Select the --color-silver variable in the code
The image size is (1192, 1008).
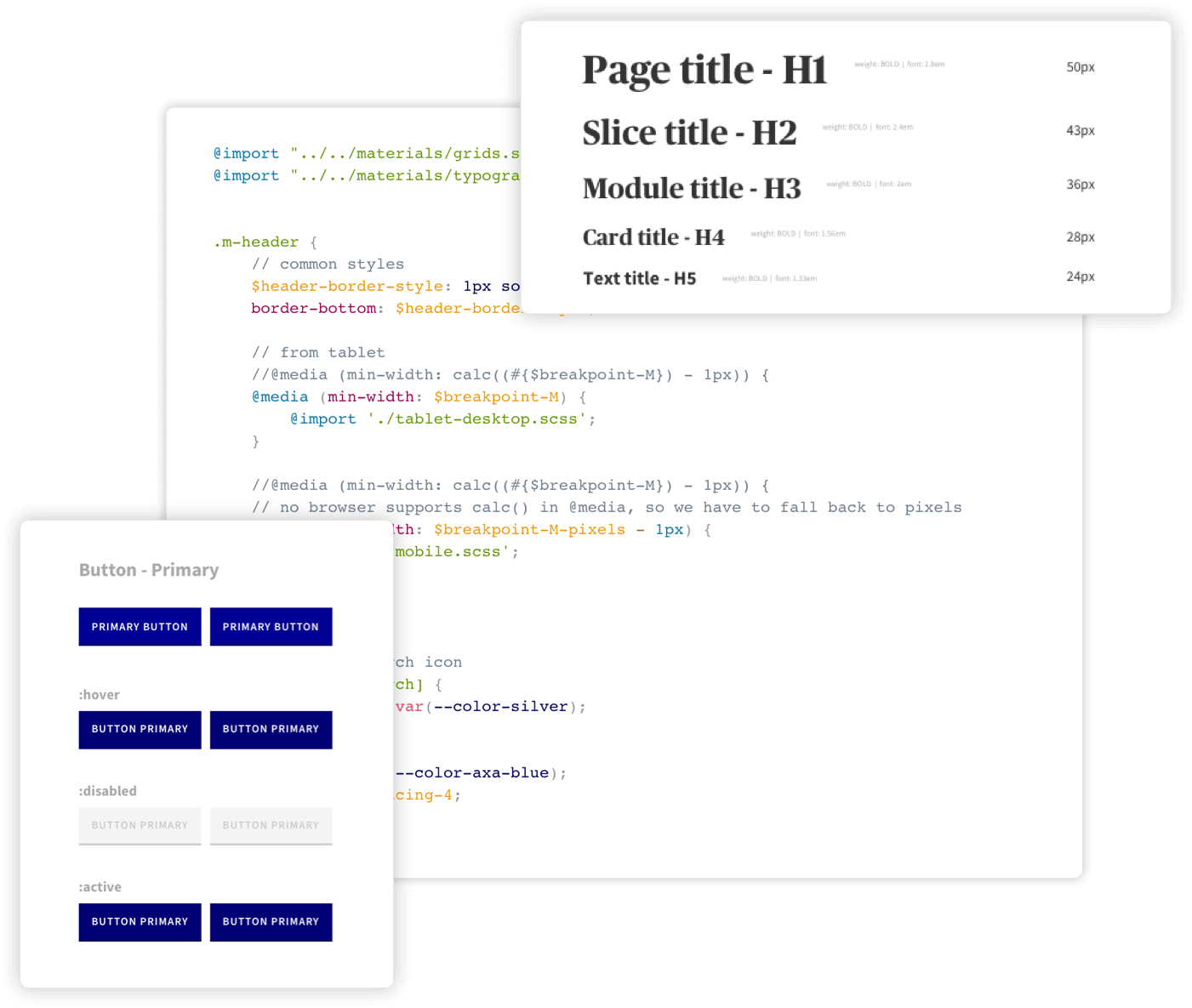(x=499, y=706)
